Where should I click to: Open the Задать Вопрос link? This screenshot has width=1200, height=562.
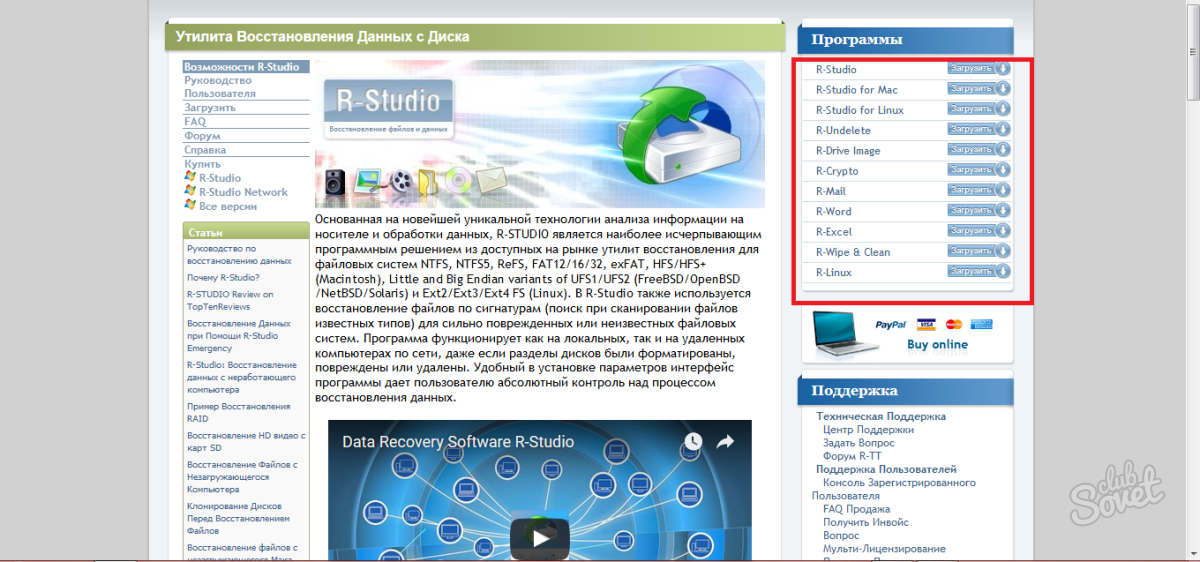(859, 442)
